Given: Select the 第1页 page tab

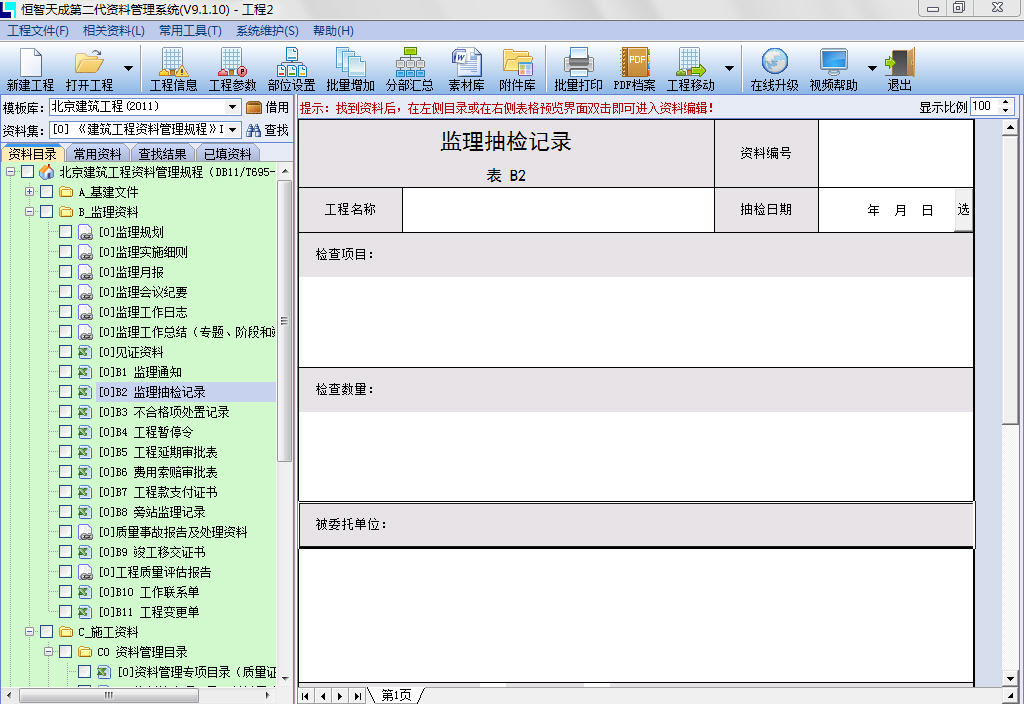Looking at the screenshot, I should click(x=396, y=696).
